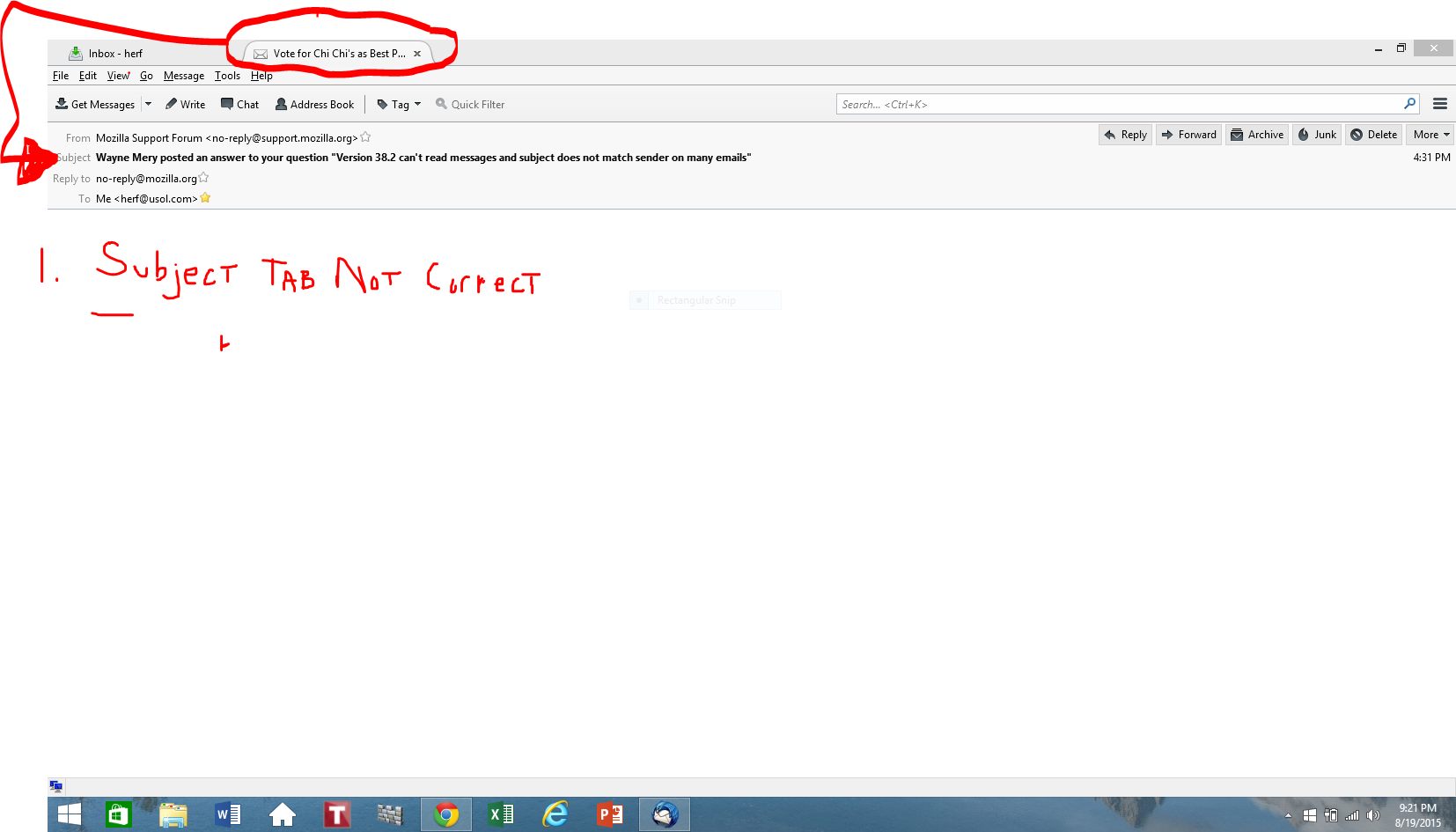Open Chat from the toolbar
This screenshot has height=832, width=1456.
(x=239, y=104)
